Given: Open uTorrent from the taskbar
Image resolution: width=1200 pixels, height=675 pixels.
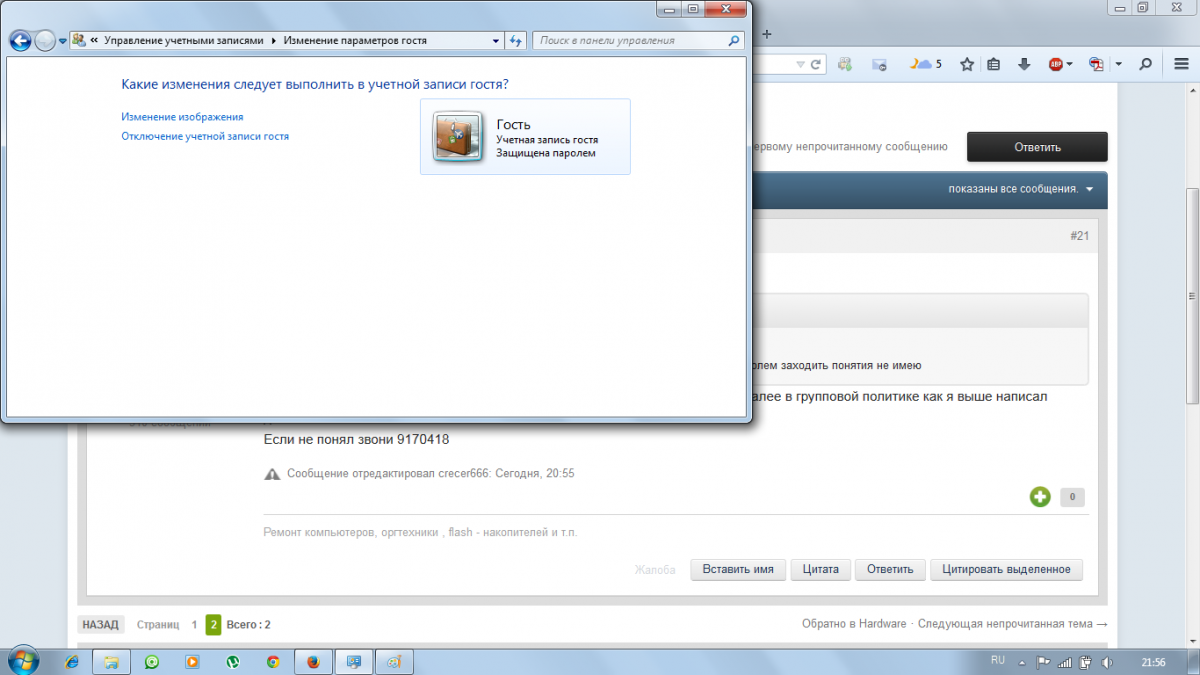Looking at the screenshot, I should [232, 662].
